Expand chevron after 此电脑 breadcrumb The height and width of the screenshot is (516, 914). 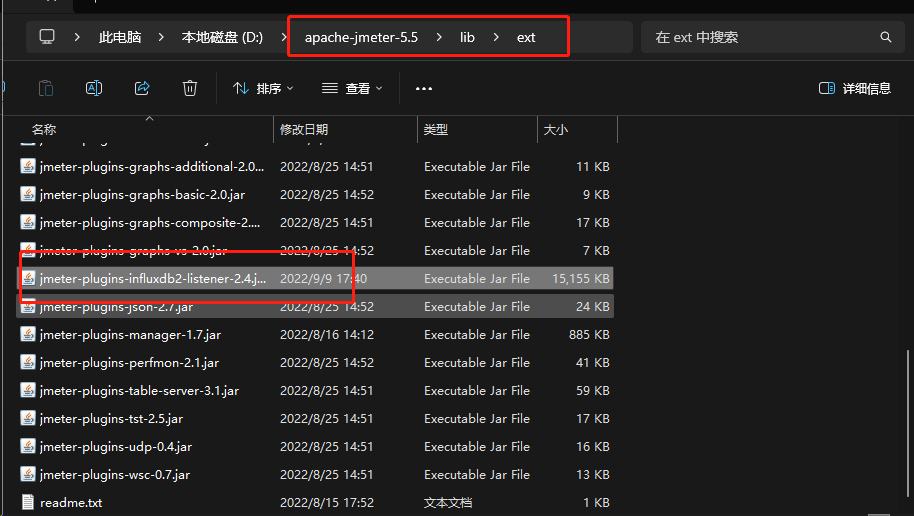[161, 37]
